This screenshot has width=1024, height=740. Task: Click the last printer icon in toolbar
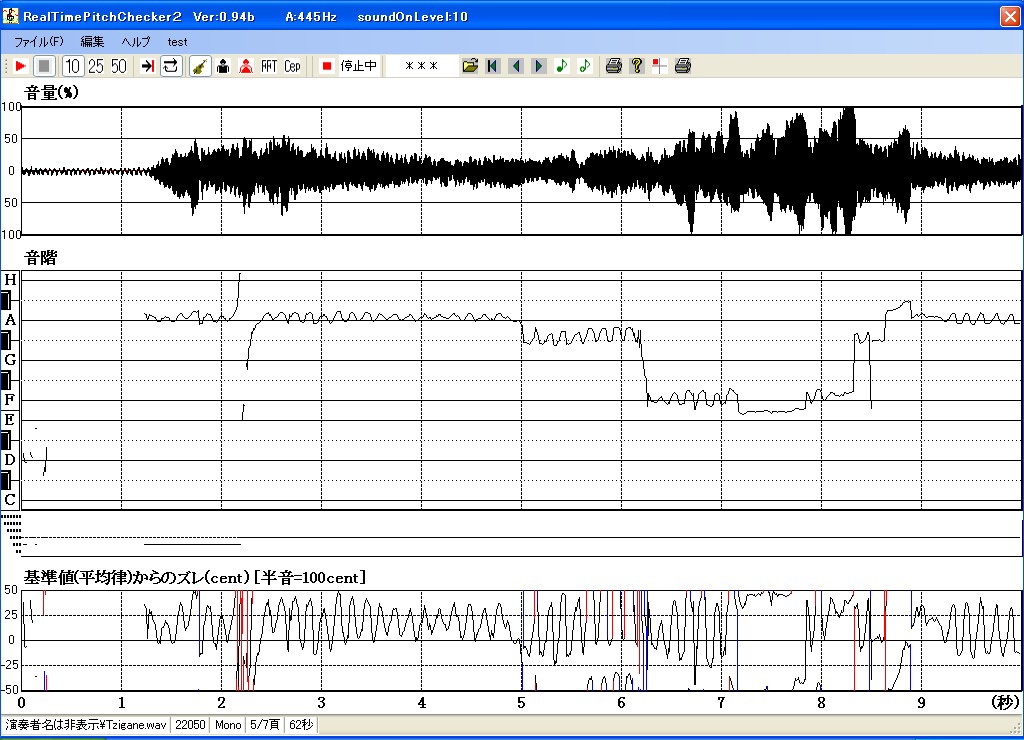click(x=682, y=66)
